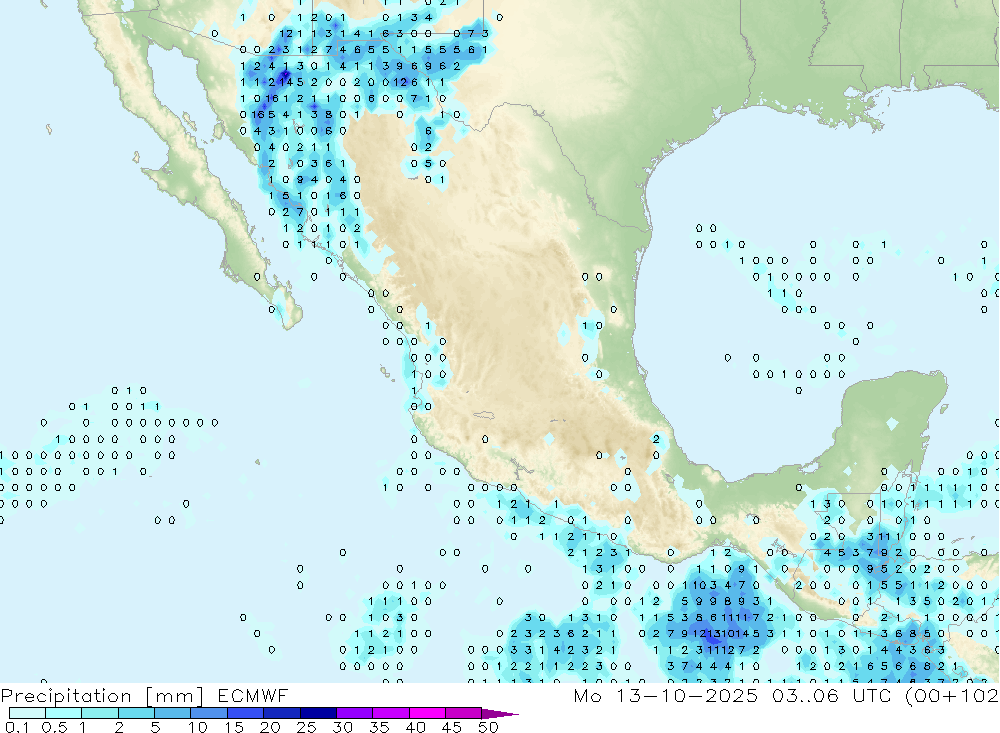Click the '15' legend scale label

coord(234,727)
